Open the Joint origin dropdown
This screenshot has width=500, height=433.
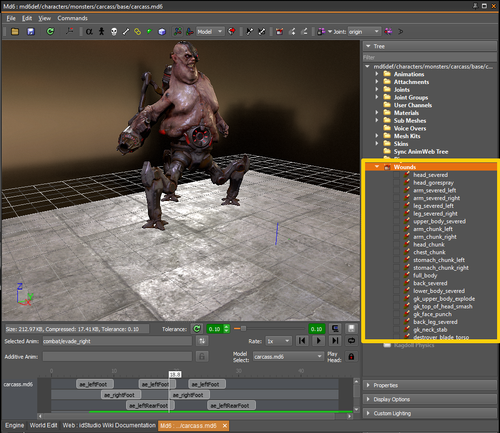(364, 32)
